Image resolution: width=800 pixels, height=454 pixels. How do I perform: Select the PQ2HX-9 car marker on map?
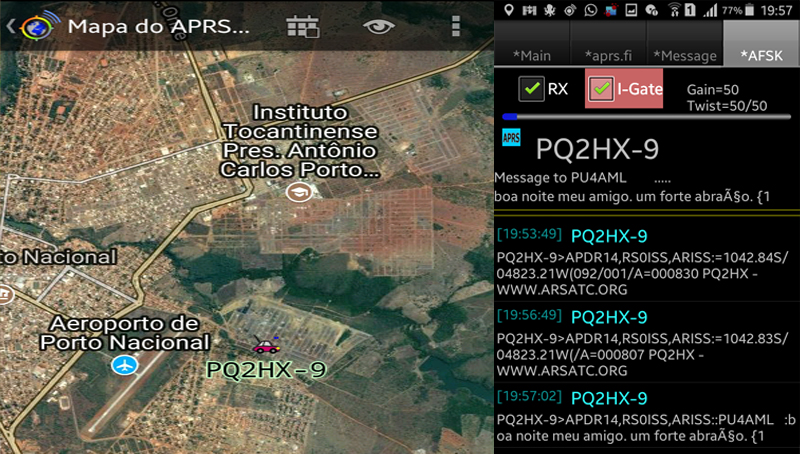[267, 345]
